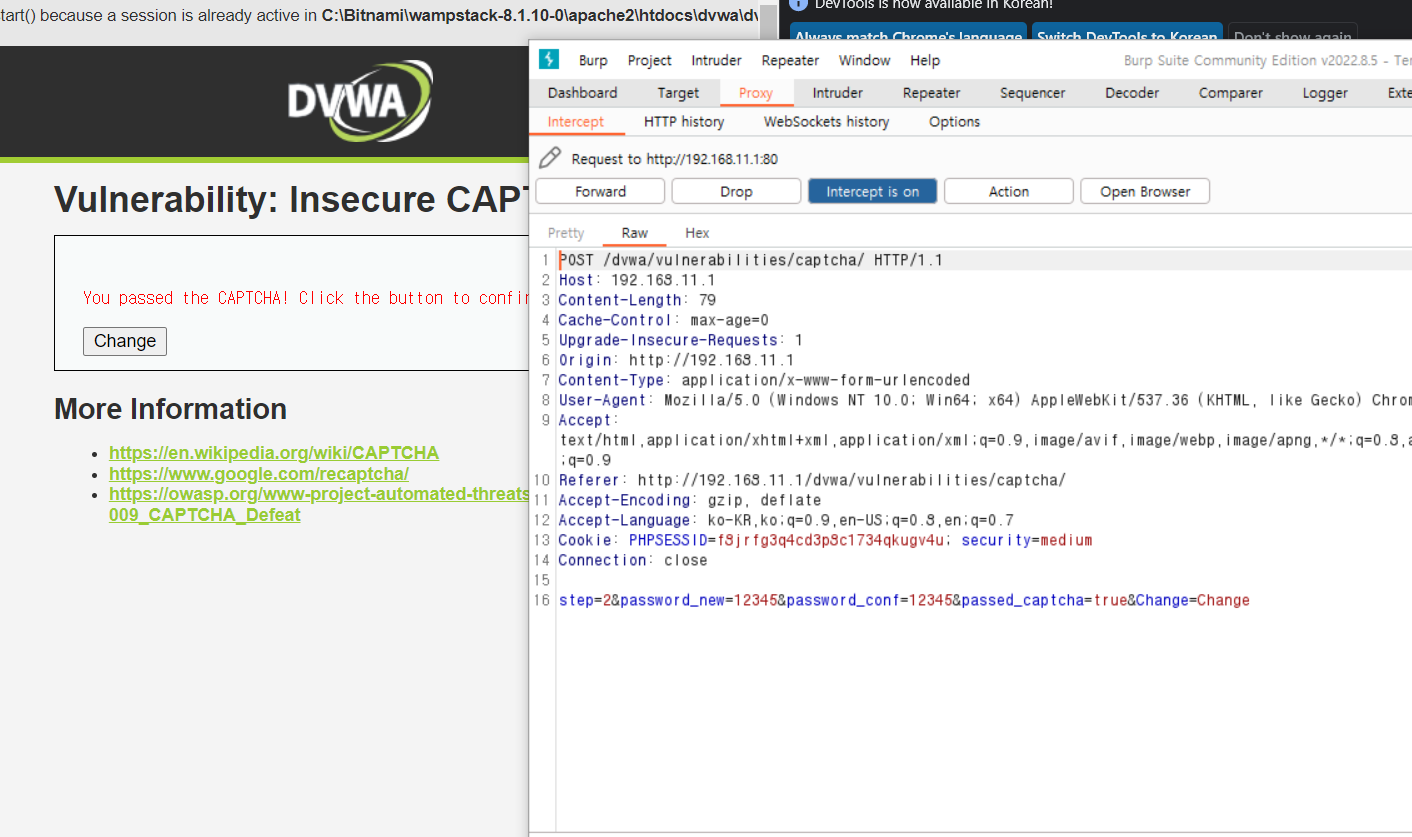Open the Wikipedia CAPTCHA link
This screenshot has height=837, width=1412.
(274, 453)
